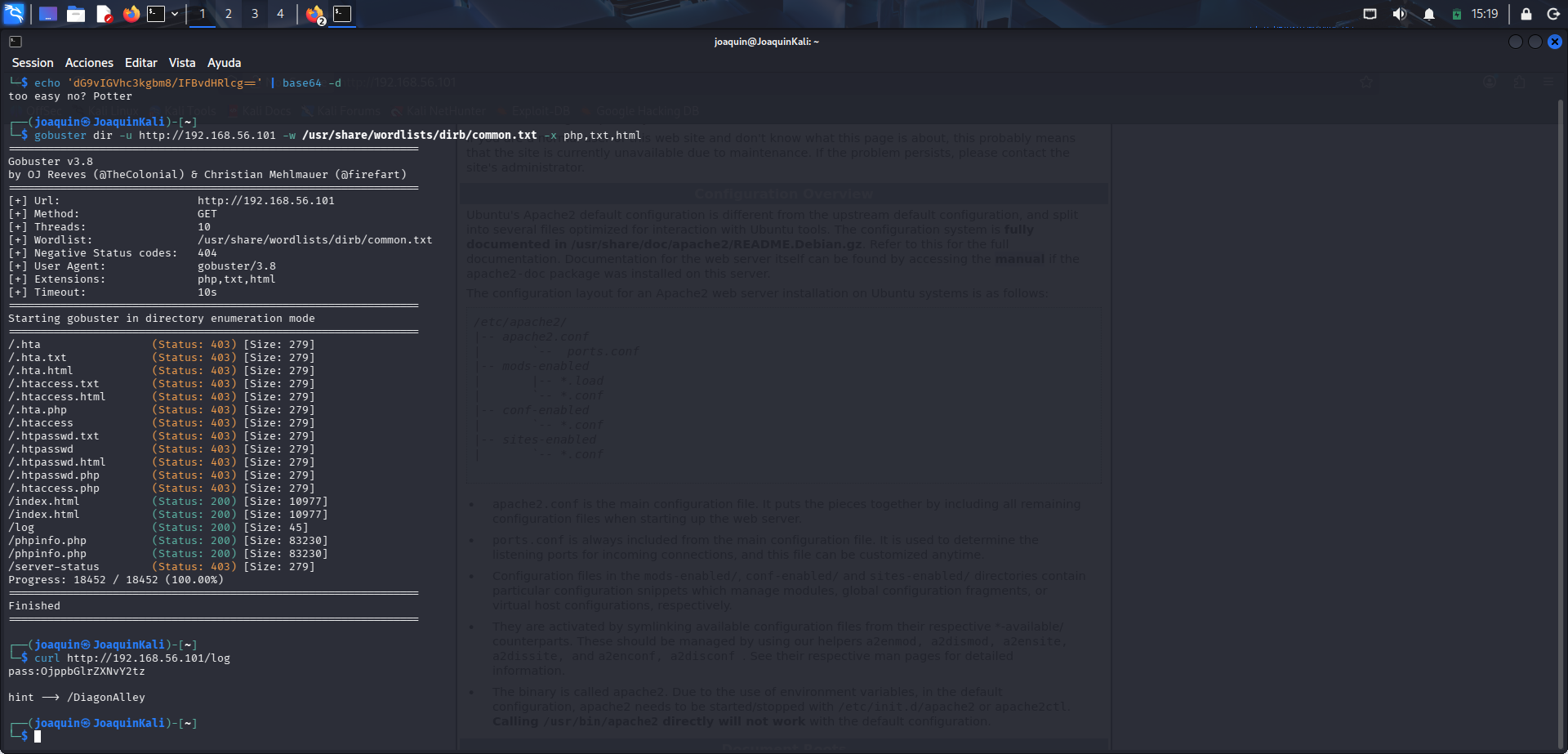Launch a new terminal from the panel

point(155,14)
